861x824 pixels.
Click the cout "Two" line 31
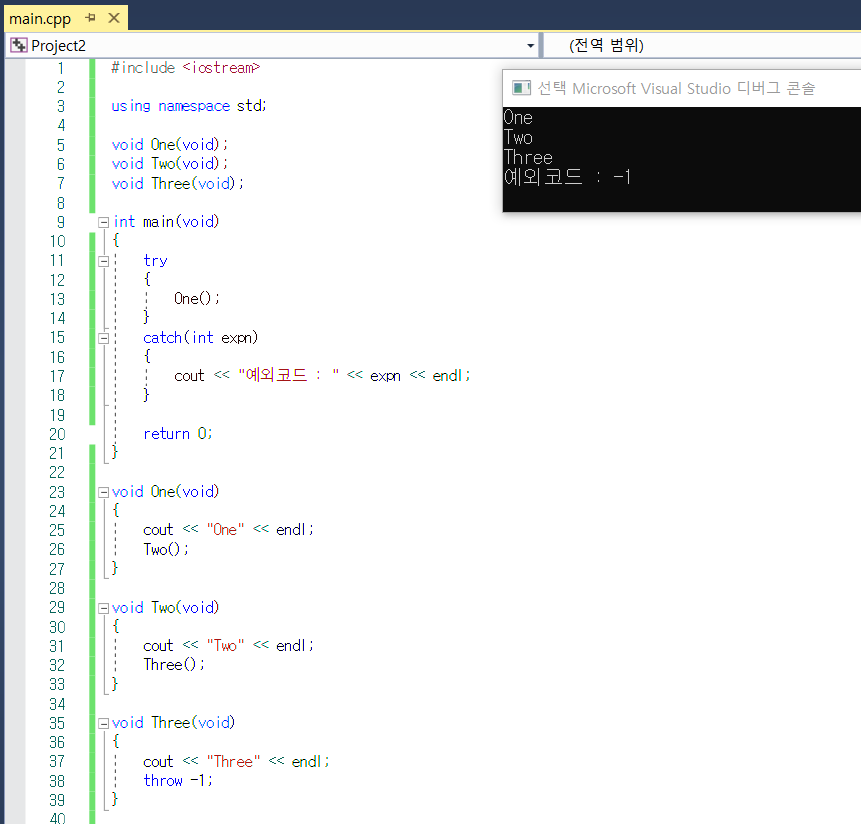point(228,646)
